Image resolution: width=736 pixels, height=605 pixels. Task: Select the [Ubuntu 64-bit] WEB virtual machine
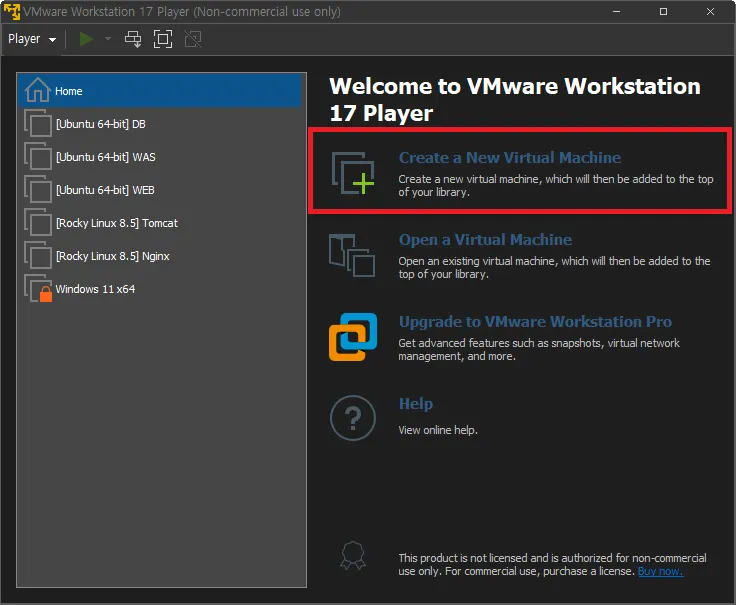[161, 190]
